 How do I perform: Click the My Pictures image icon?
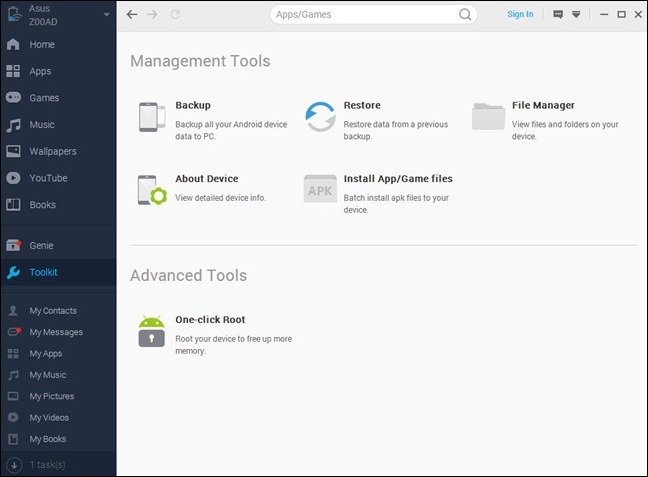(x=13, y=396)
